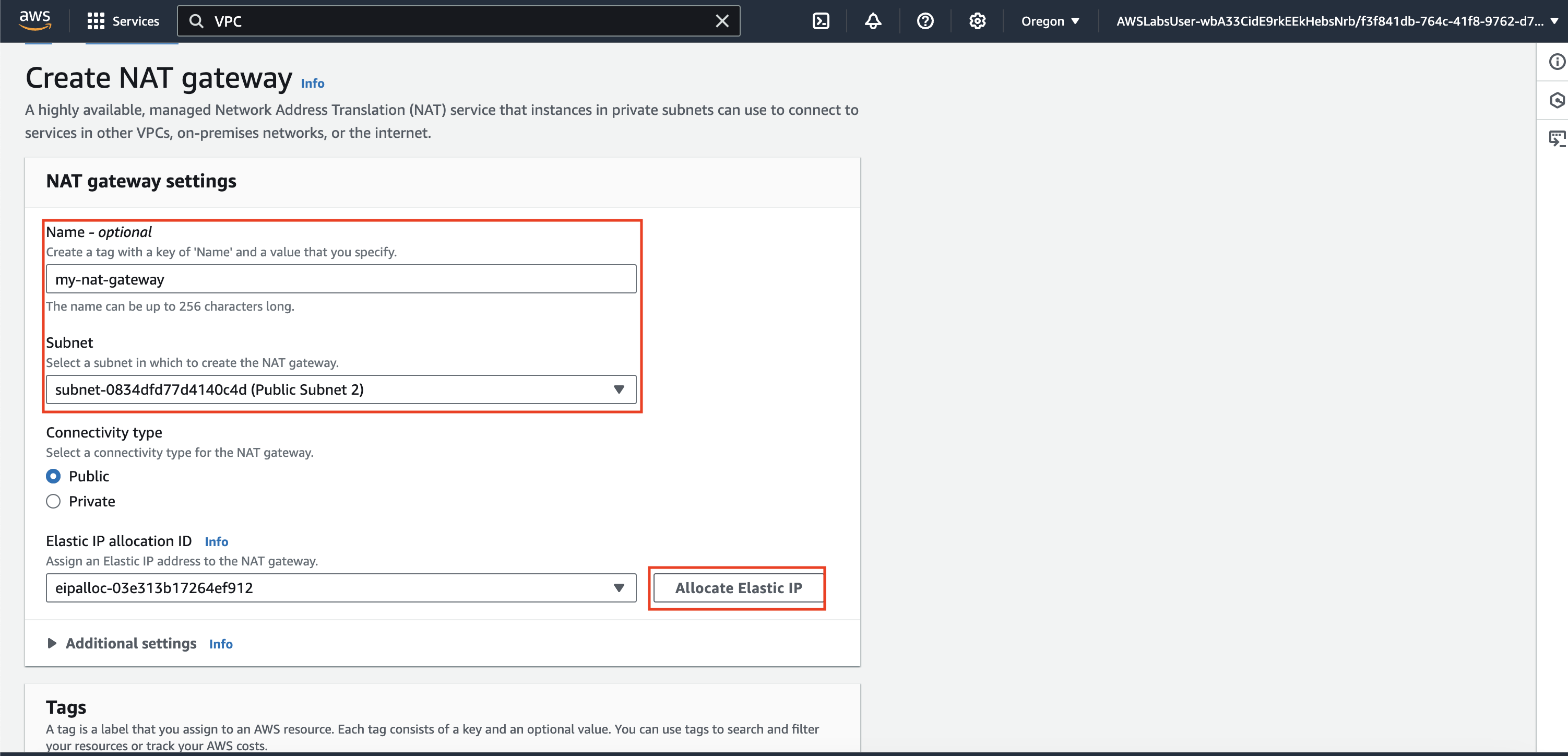Open the Elastic IP allocation ID dropdown
This screenshot has height=756, width=1568.
(x=341, y=588)
